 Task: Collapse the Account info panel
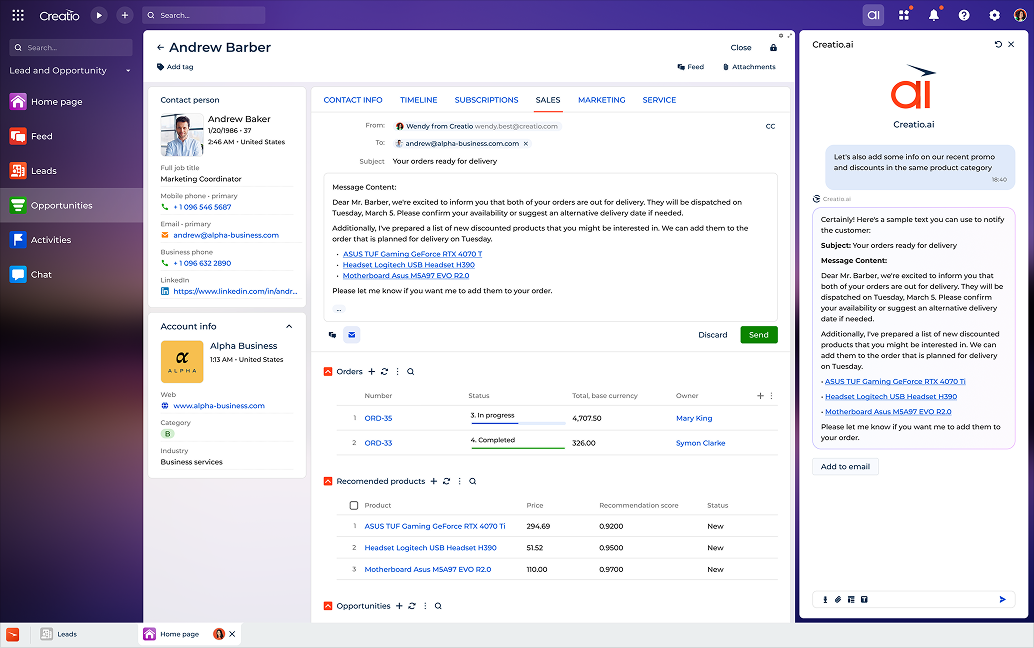point(288,326)
